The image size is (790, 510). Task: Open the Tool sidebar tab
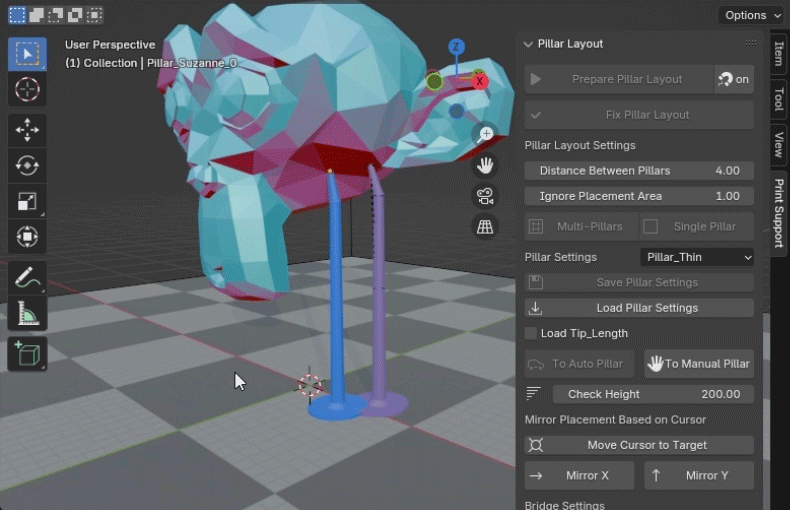779,99
